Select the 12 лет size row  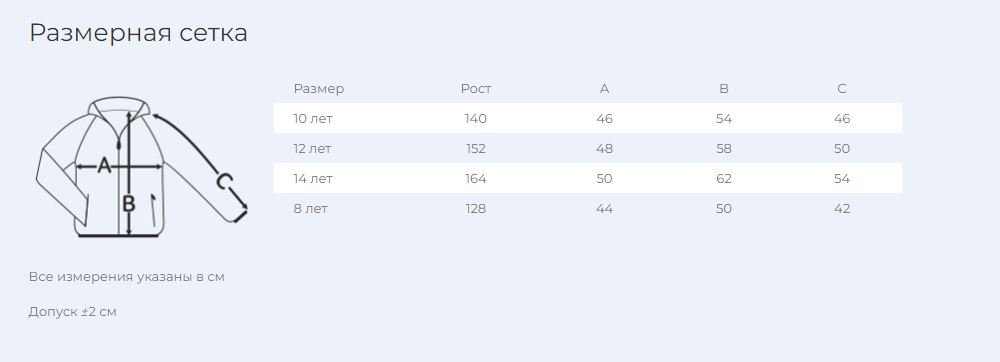point(587,148)
